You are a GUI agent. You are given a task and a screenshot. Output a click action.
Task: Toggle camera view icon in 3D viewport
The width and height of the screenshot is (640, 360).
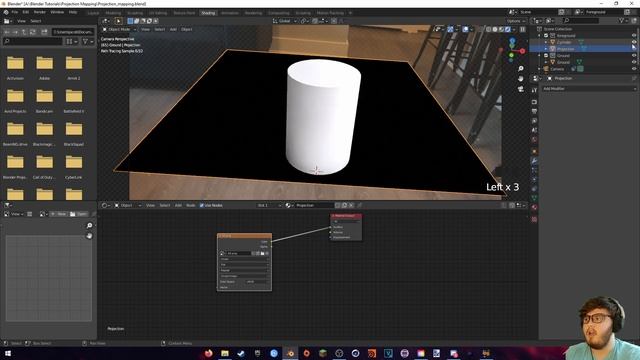coord(521,89)
